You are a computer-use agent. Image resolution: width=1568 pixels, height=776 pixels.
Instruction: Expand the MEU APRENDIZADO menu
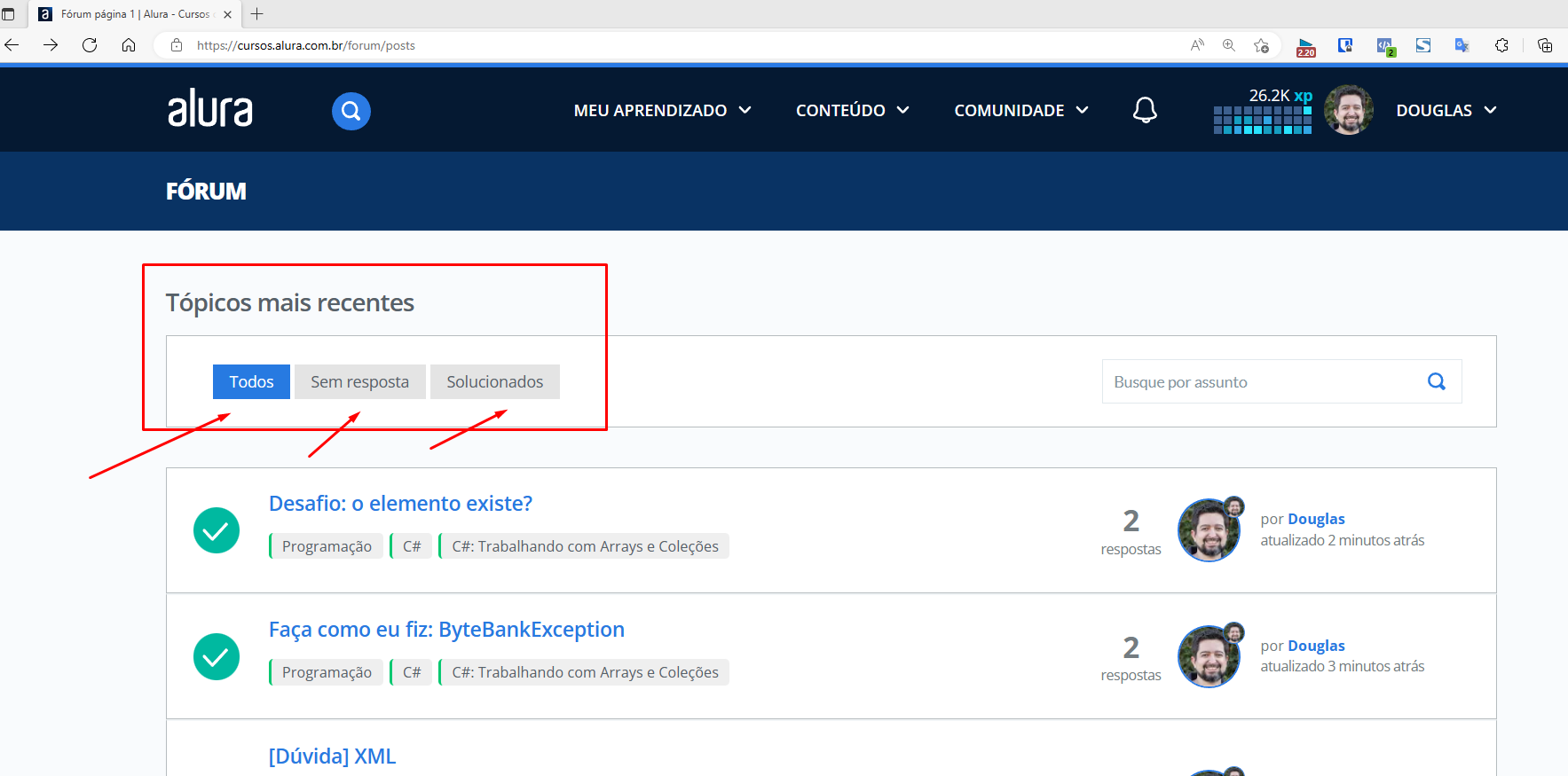click(x=663, y=110)
